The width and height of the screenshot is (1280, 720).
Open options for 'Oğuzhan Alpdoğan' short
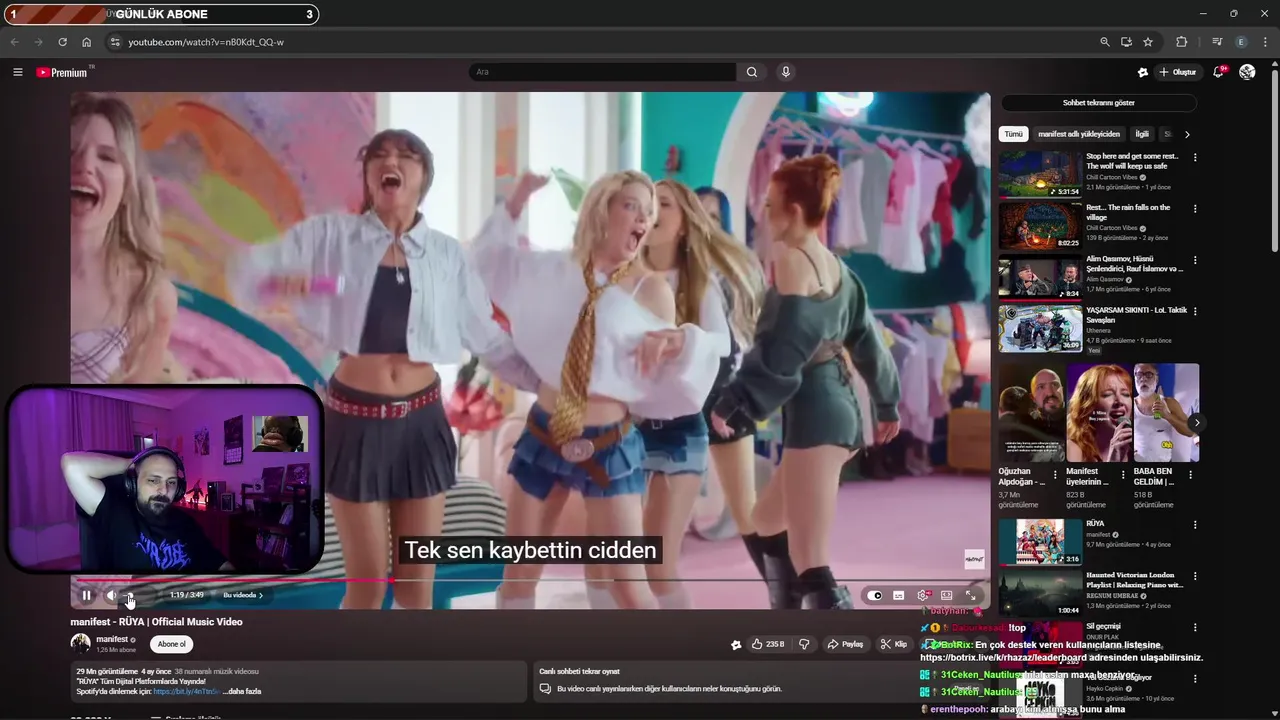tap(1054, 475)
